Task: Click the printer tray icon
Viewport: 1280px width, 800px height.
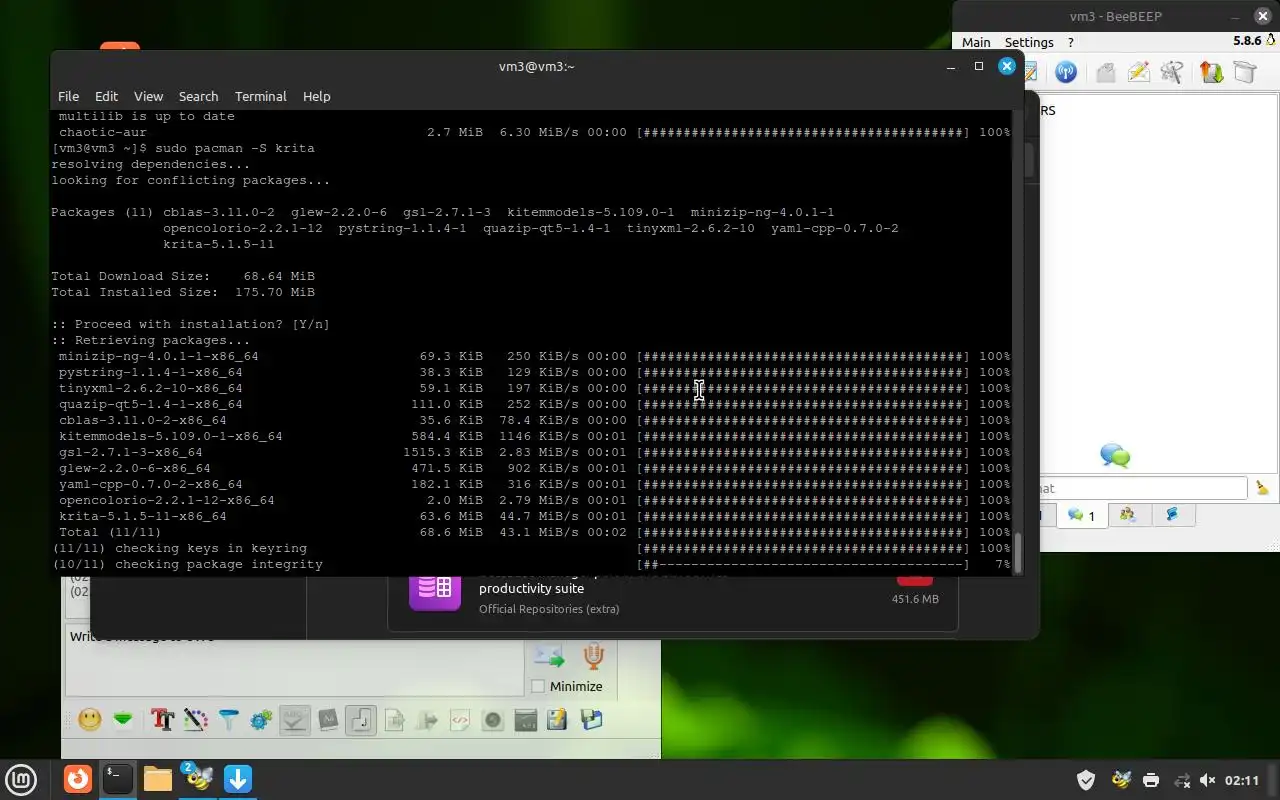Action: 1151,780
